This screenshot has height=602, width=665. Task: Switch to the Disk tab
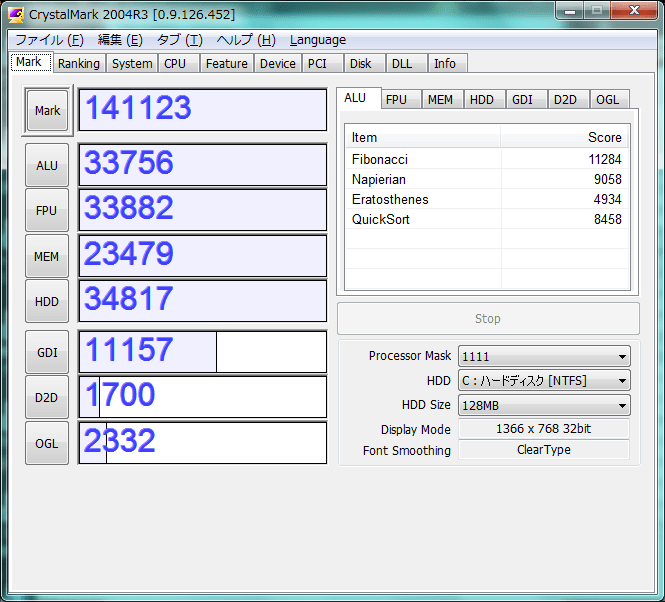click(365, 63)
